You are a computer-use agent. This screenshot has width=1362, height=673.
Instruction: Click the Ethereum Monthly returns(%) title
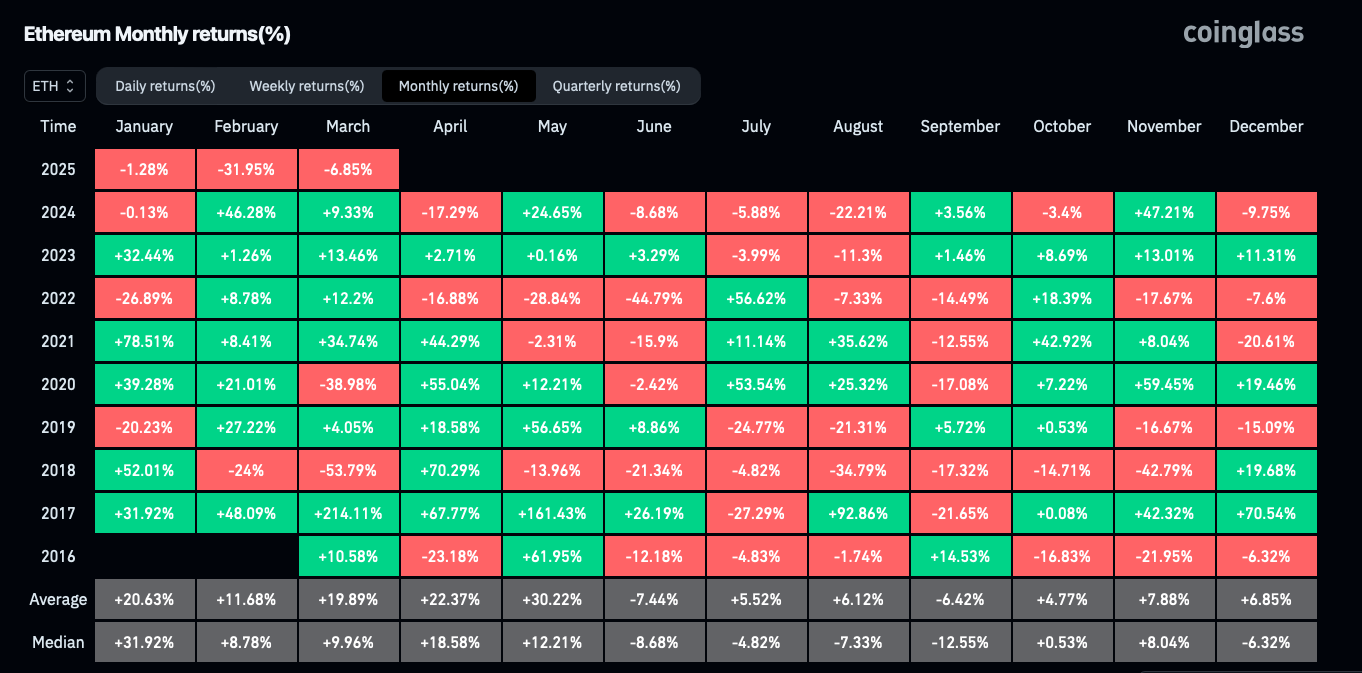(157, 34)
